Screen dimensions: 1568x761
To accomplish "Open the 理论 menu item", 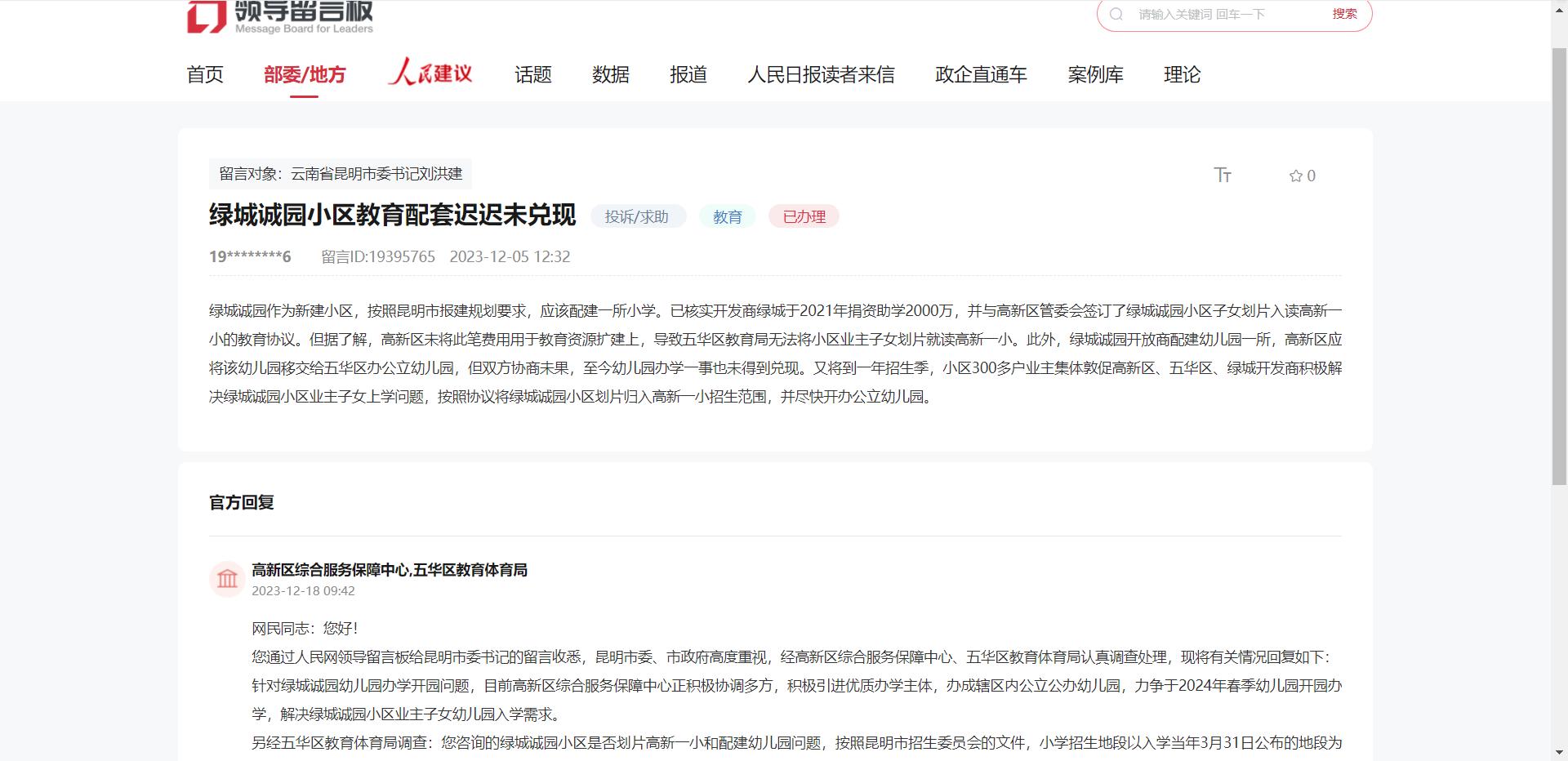I will tap(1183, 74).
